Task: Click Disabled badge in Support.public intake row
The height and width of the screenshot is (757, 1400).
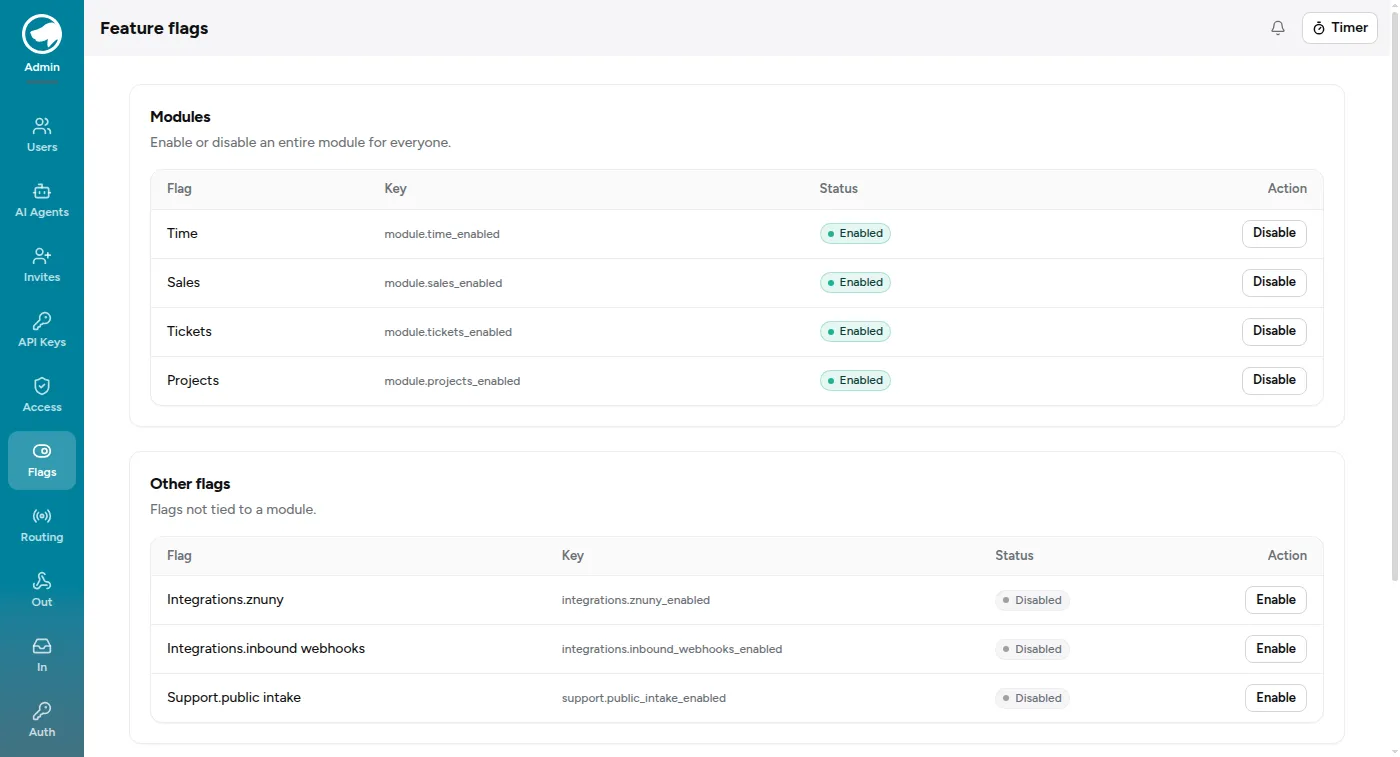Action: 1032,698
